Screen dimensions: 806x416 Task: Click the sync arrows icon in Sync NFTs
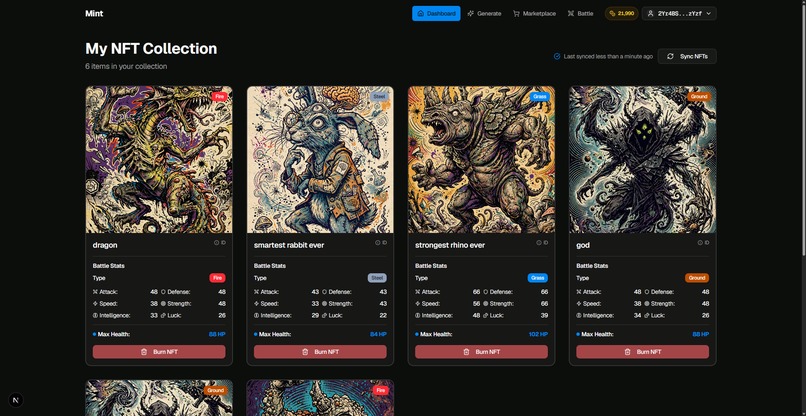tap(670, 56)
